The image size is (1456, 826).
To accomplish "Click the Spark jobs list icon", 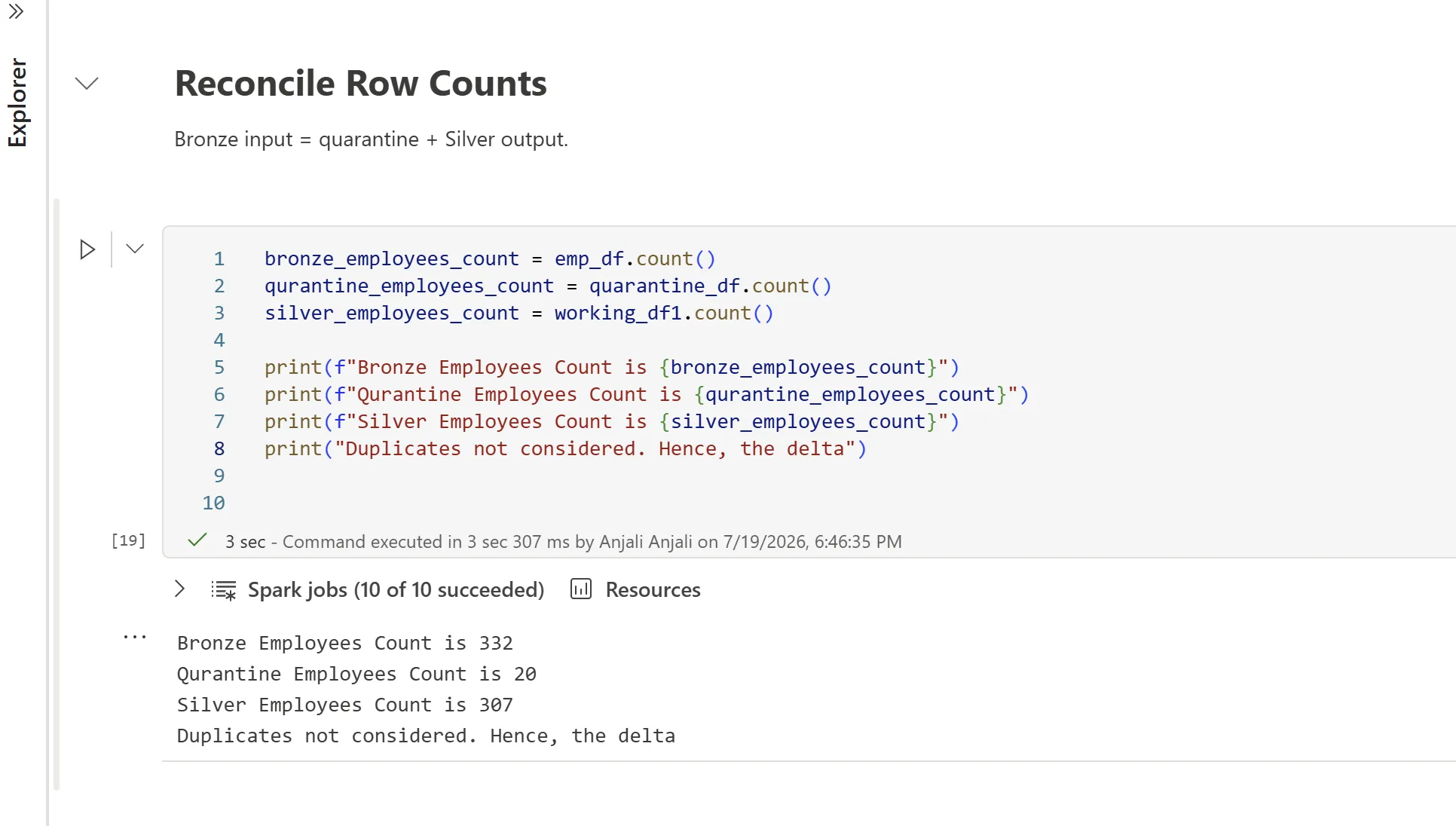I will coord(224,590).
